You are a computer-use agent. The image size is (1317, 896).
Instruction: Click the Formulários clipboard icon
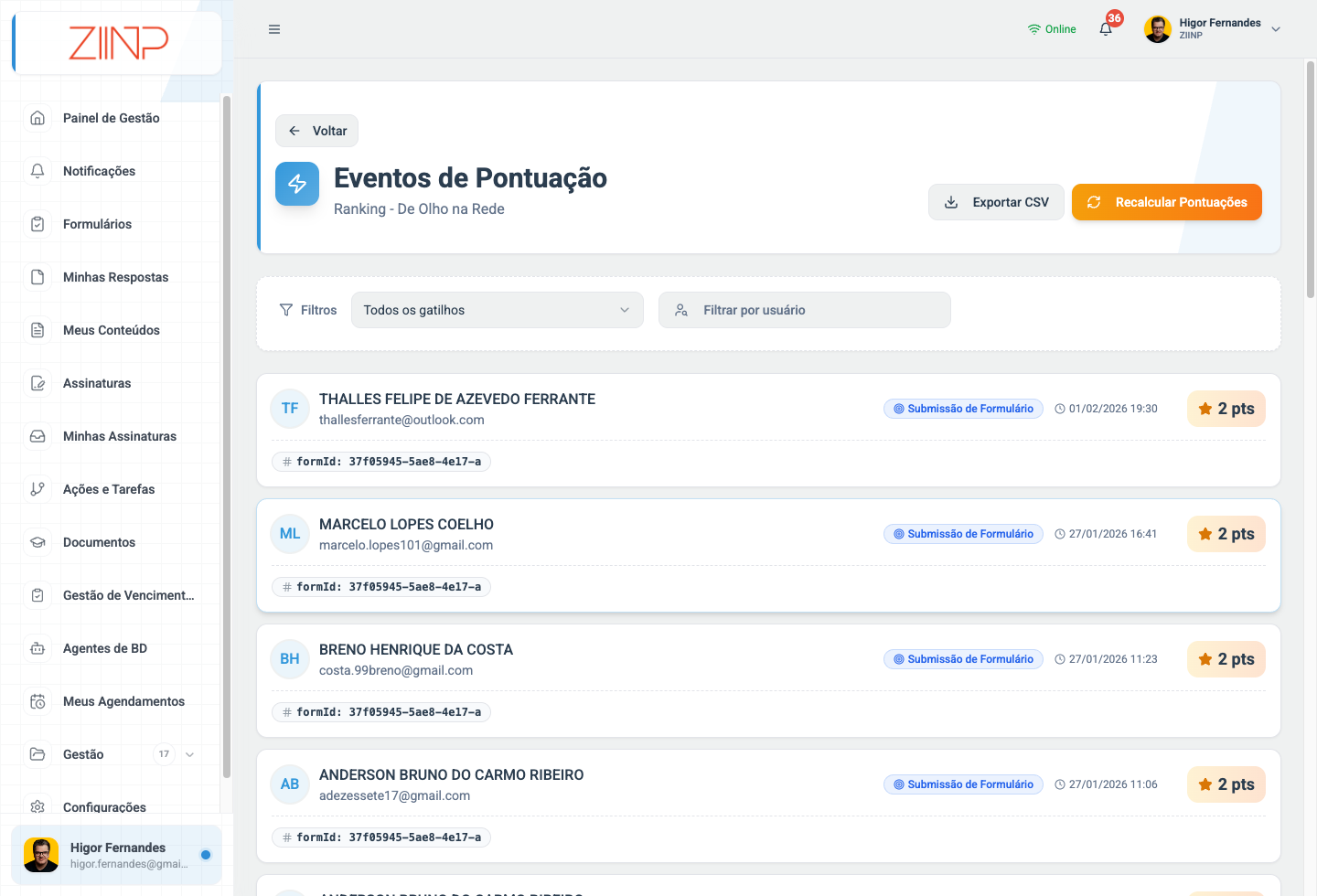point(37,224)
